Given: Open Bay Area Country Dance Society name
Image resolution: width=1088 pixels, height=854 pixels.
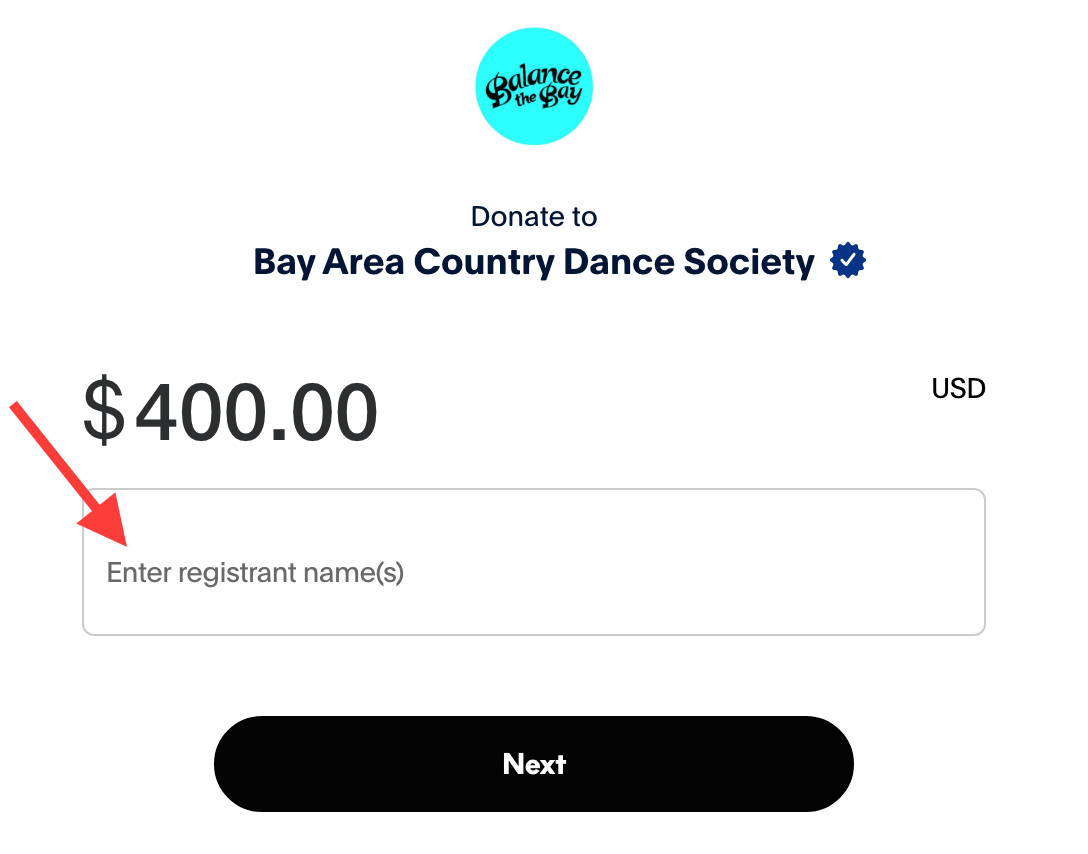Looking at the screenshot, I should pos(534,262).
